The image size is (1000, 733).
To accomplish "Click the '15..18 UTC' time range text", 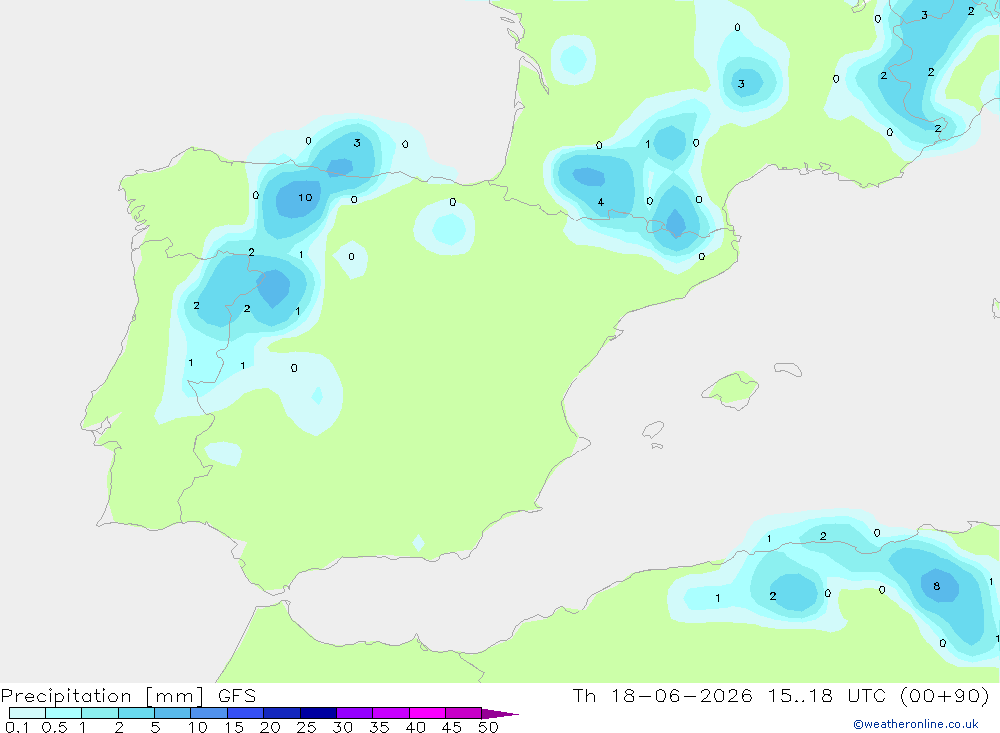I will click(829, 695).
